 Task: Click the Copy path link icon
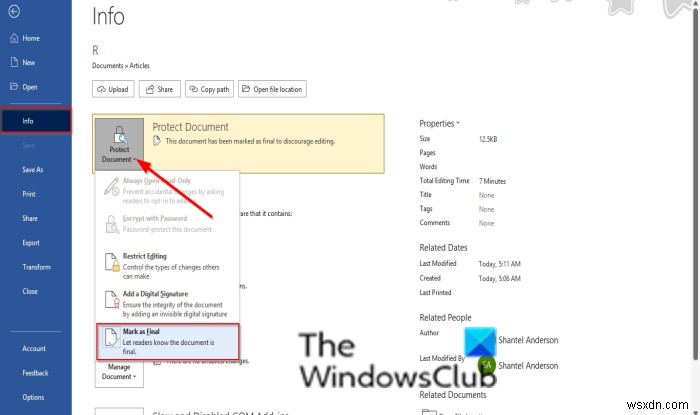(x=193, y=89)
